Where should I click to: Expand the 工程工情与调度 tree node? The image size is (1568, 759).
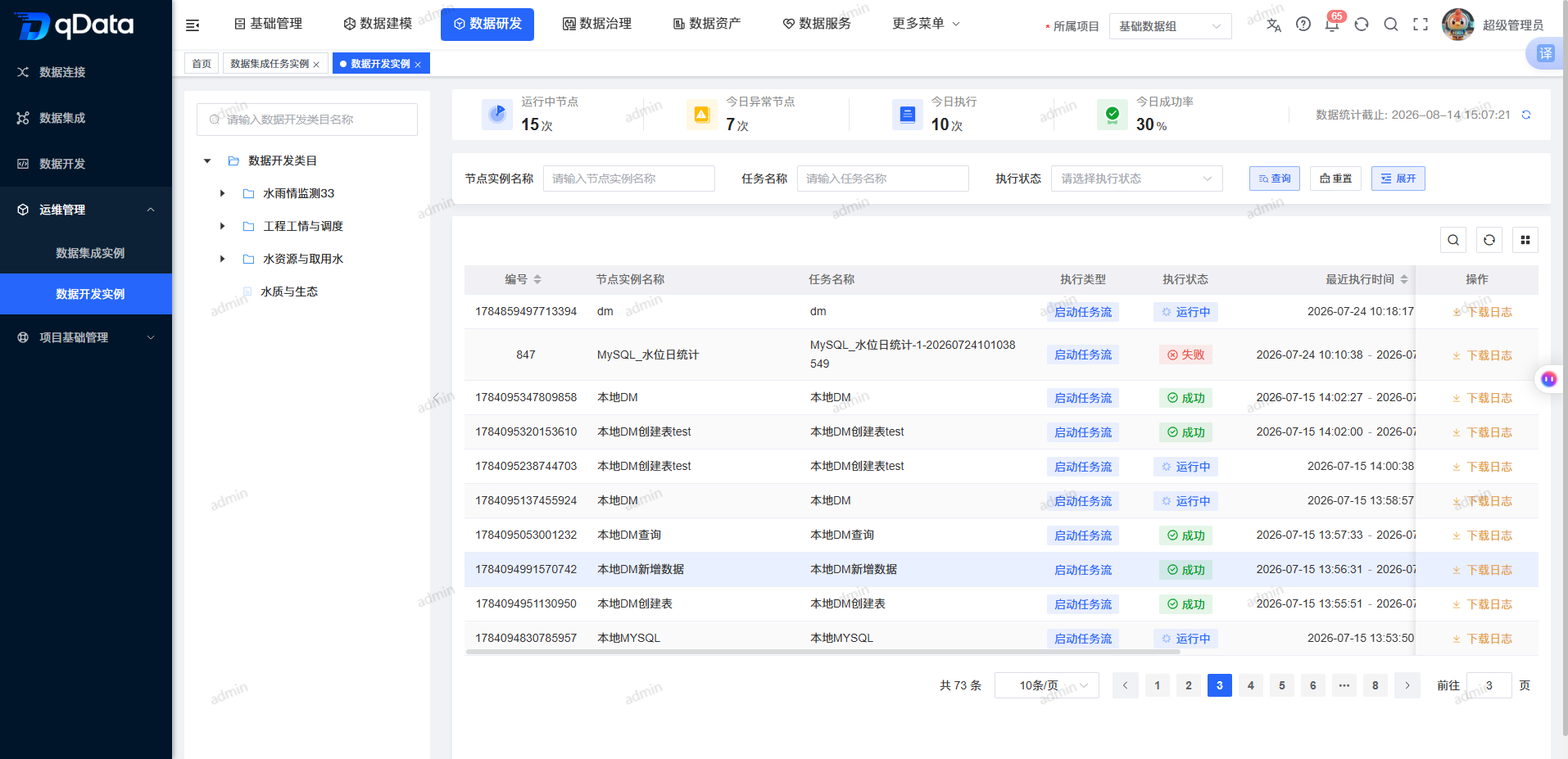coord(222,226)
